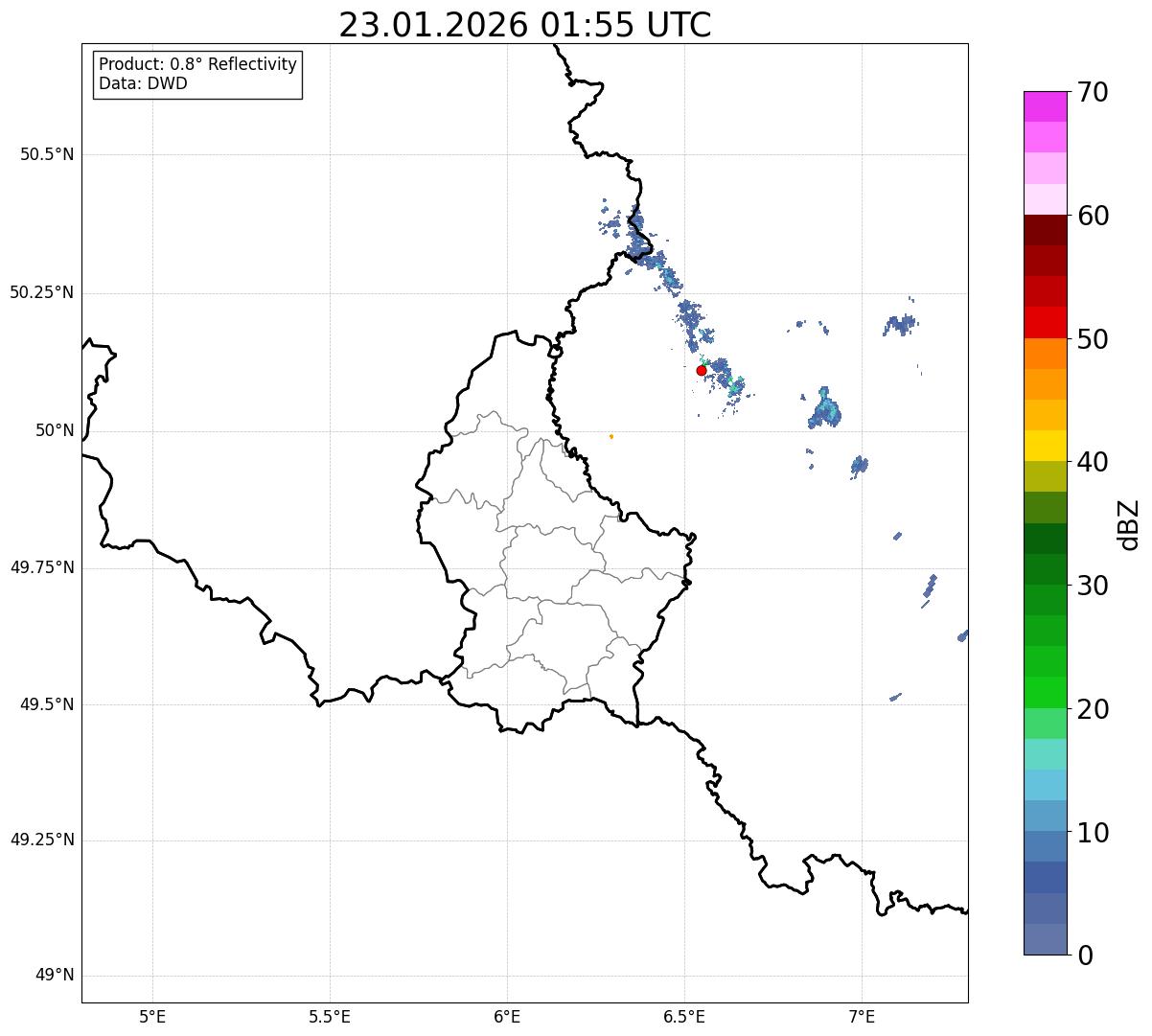Click the colorbar tick label 60
Viewport: 1152px width, 1036px height.
[1093, 216]
